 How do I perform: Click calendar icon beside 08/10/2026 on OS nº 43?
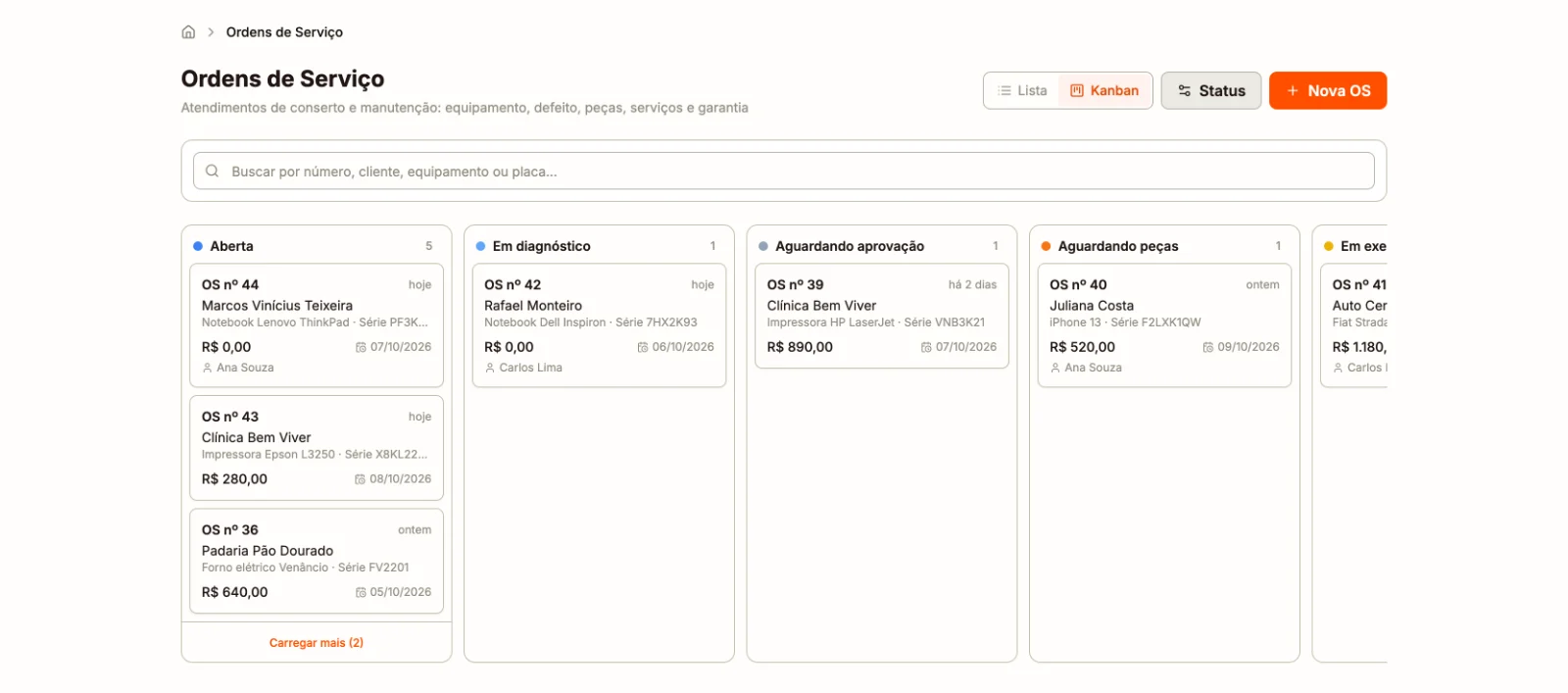tap(360, 479)
